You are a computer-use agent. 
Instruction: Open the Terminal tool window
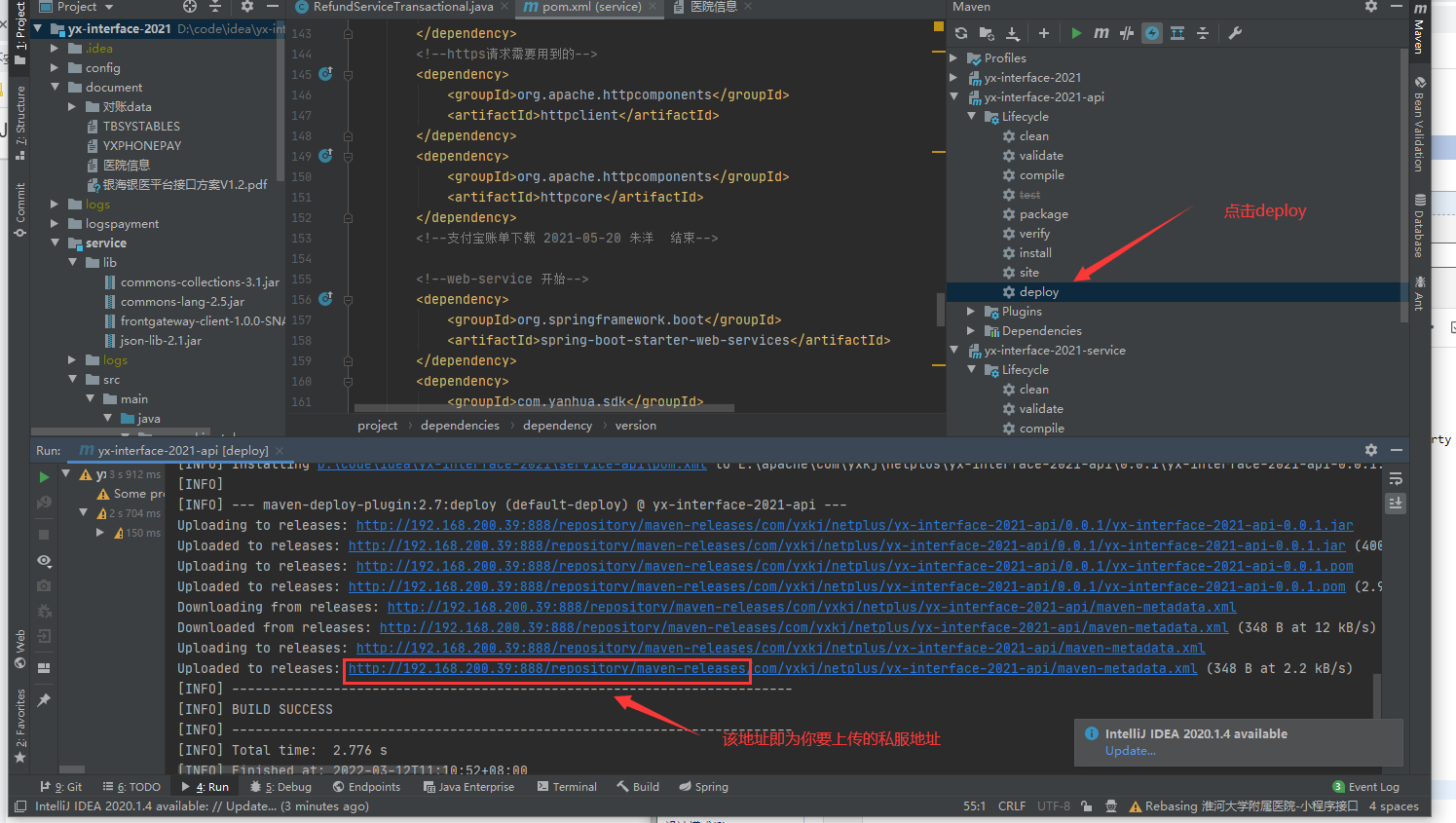(568, 787)
